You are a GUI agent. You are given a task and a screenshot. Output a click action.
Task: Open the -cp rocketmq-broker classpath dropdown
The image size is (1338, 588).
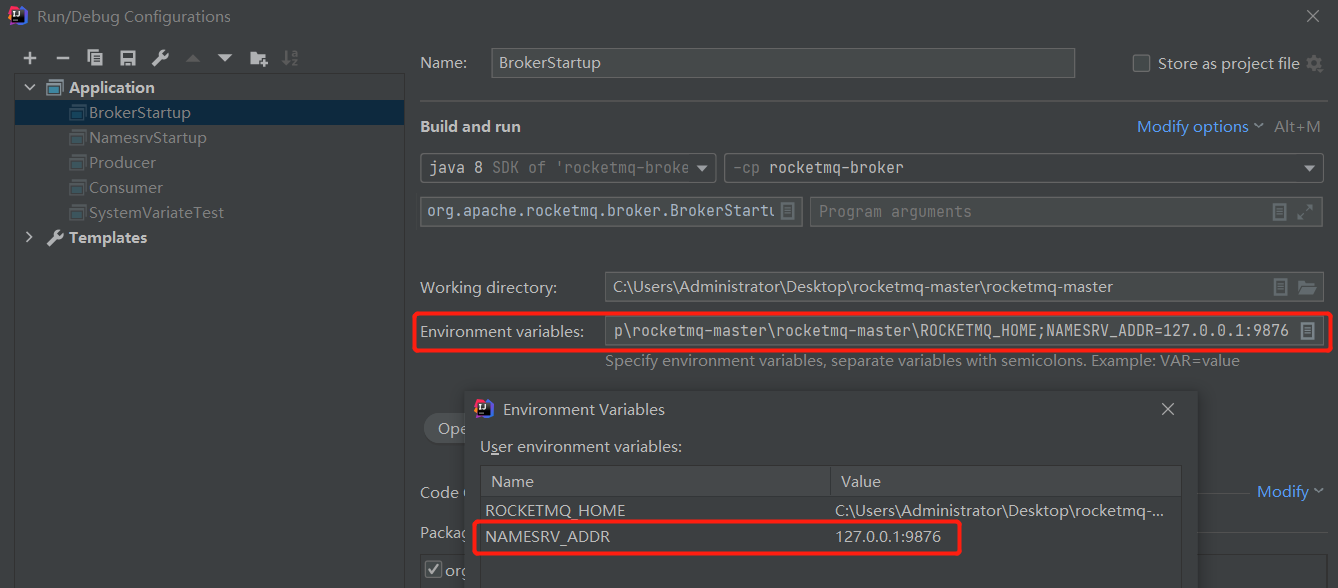pos(1311,167)
